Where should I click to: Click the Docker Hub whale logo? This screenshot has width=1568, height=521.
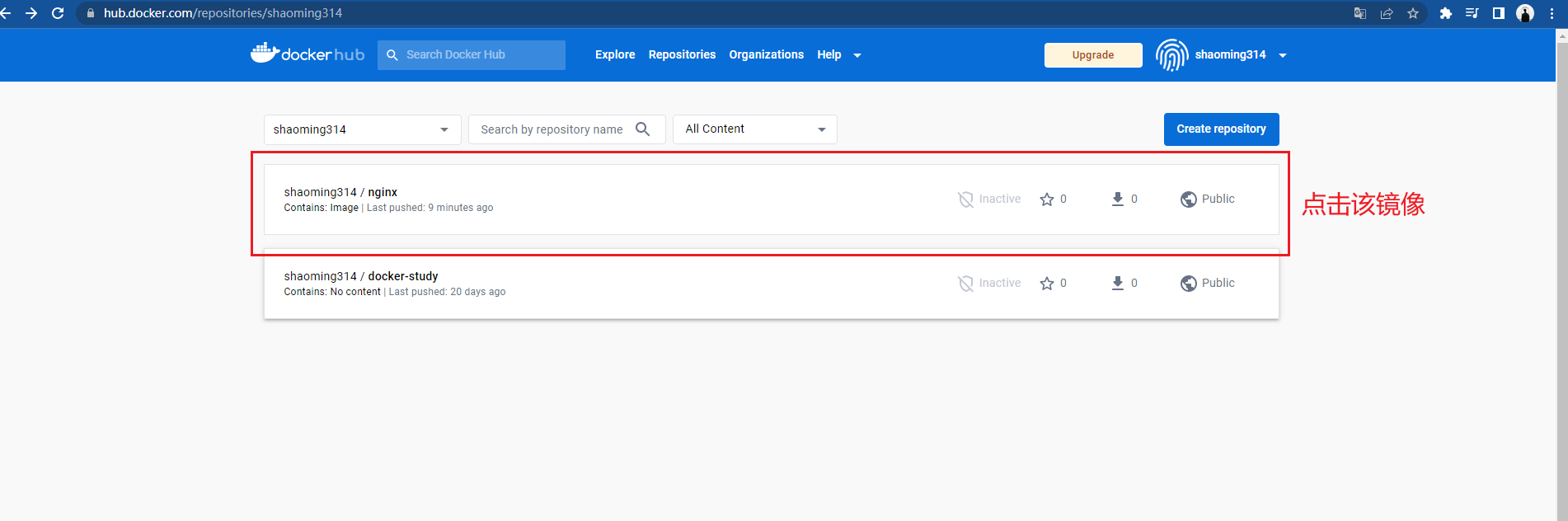coord(265,53)
